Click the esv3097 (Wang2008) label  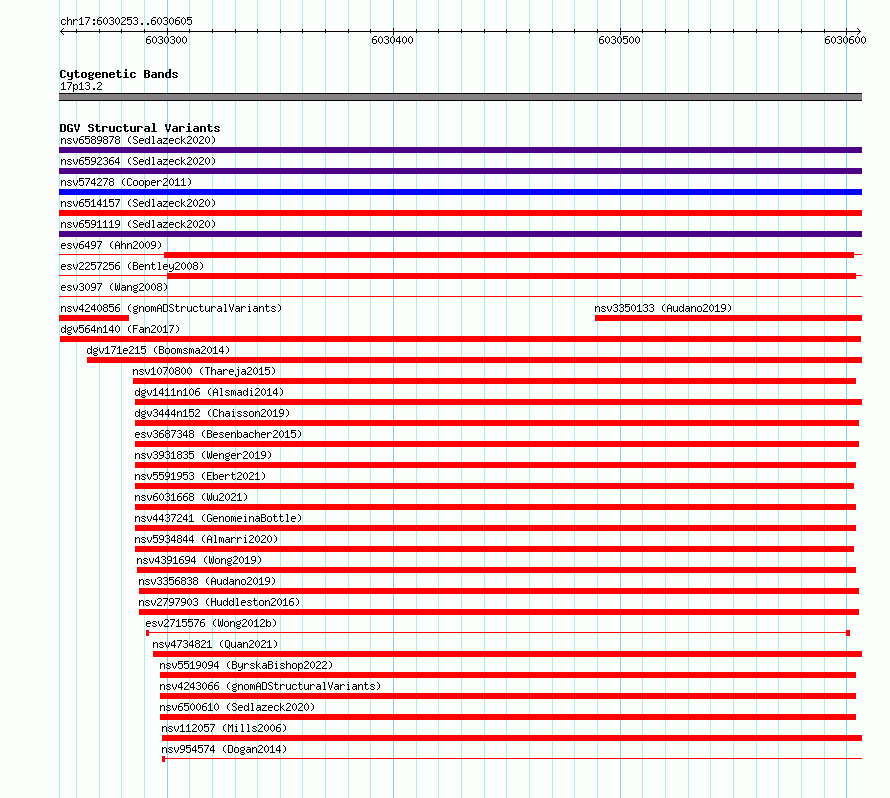[114, 287]
